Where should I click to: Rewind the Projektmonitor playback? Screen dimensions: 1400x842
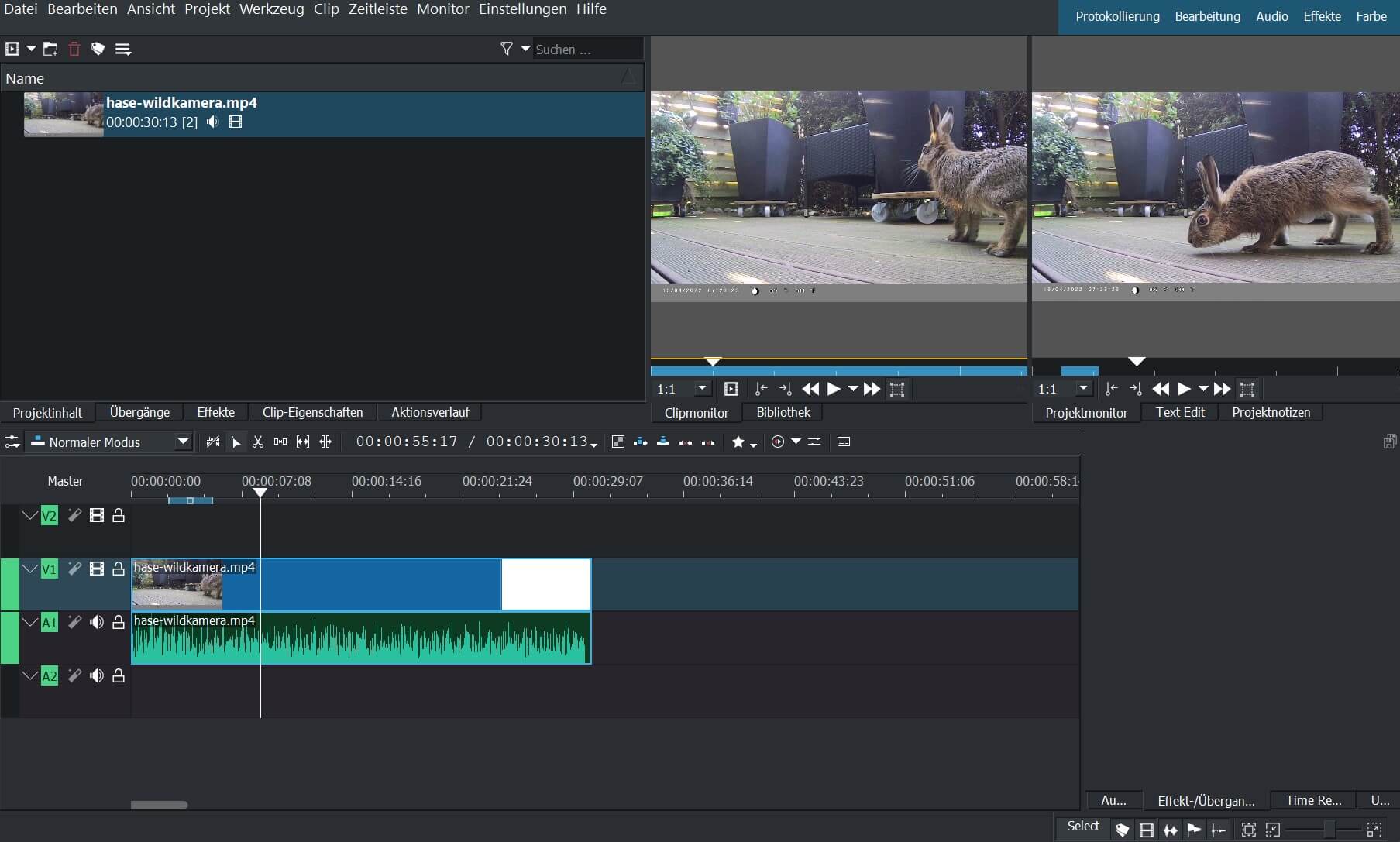pyautogui.click(x=1161, y=389)
